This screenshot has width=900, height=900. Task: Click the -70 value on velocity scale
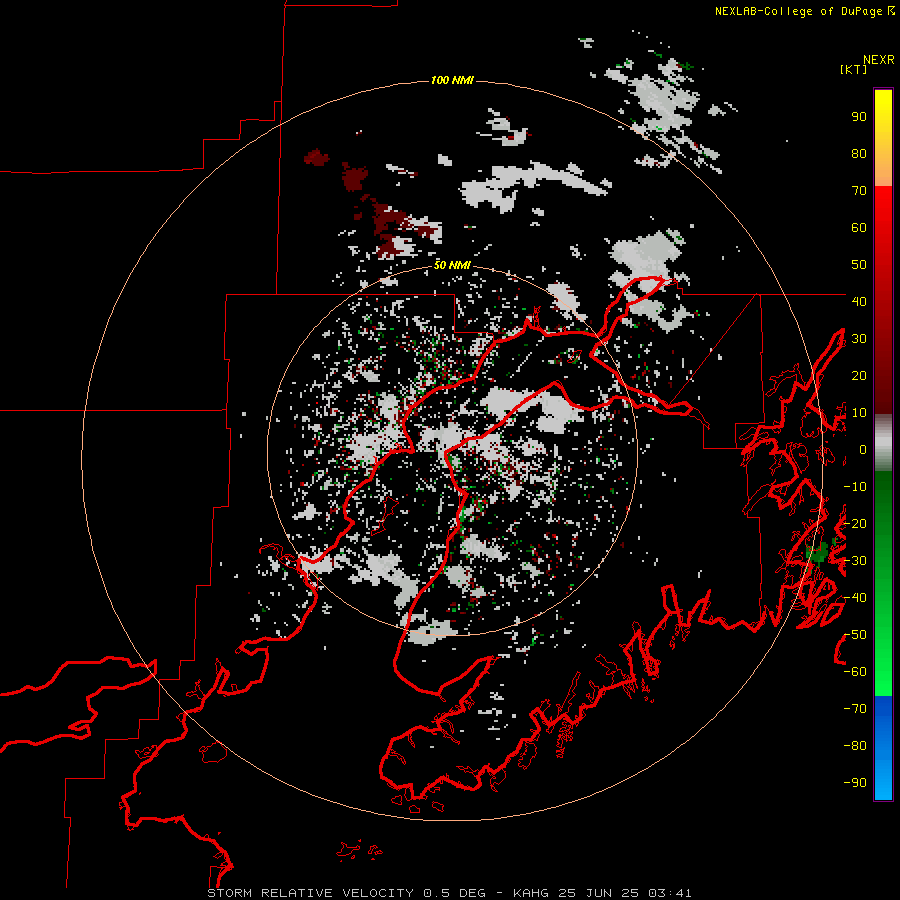click(x=855, y=709)
